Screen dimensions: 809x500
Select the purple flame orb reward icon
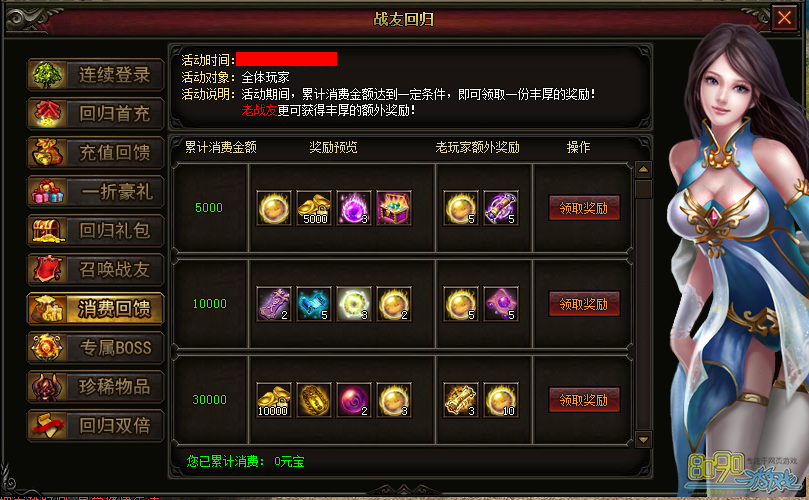coord(353,208)
